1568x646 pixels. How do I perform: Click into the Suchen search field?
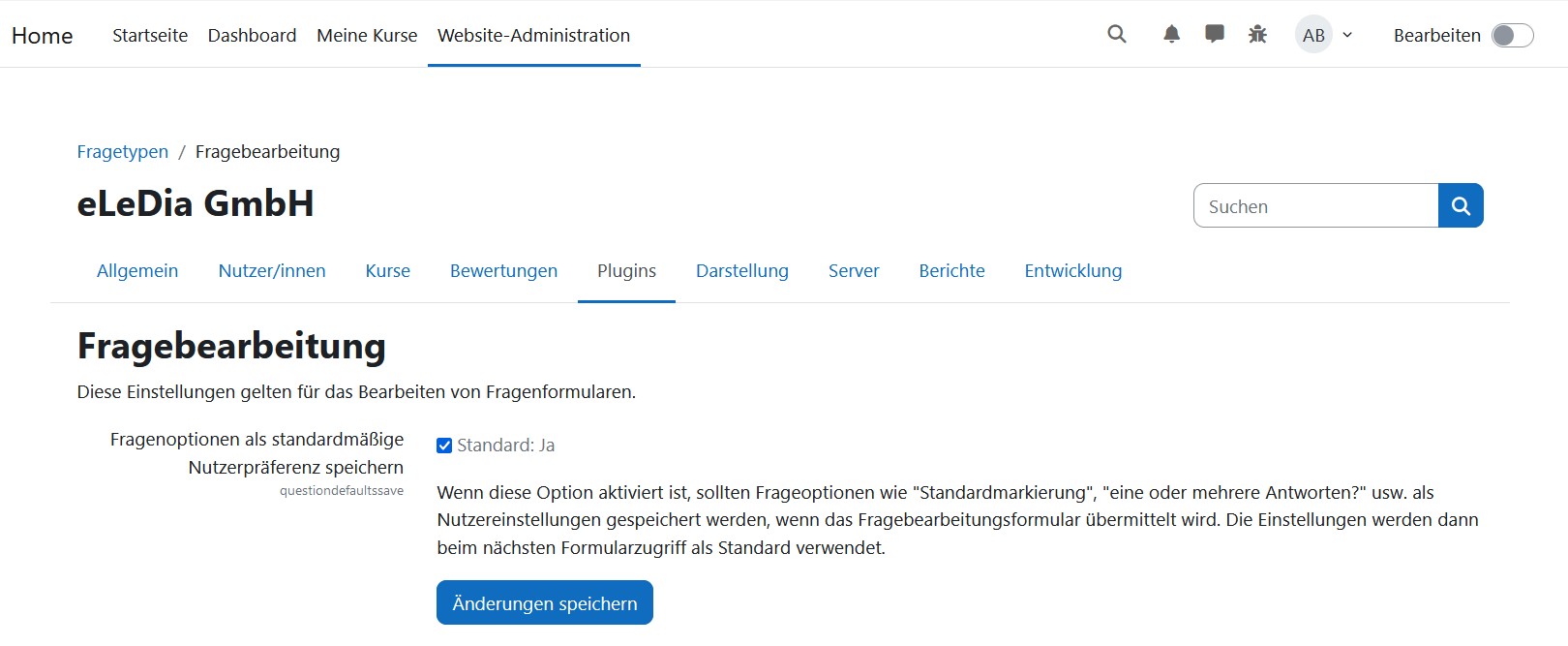coord(1315,206)
